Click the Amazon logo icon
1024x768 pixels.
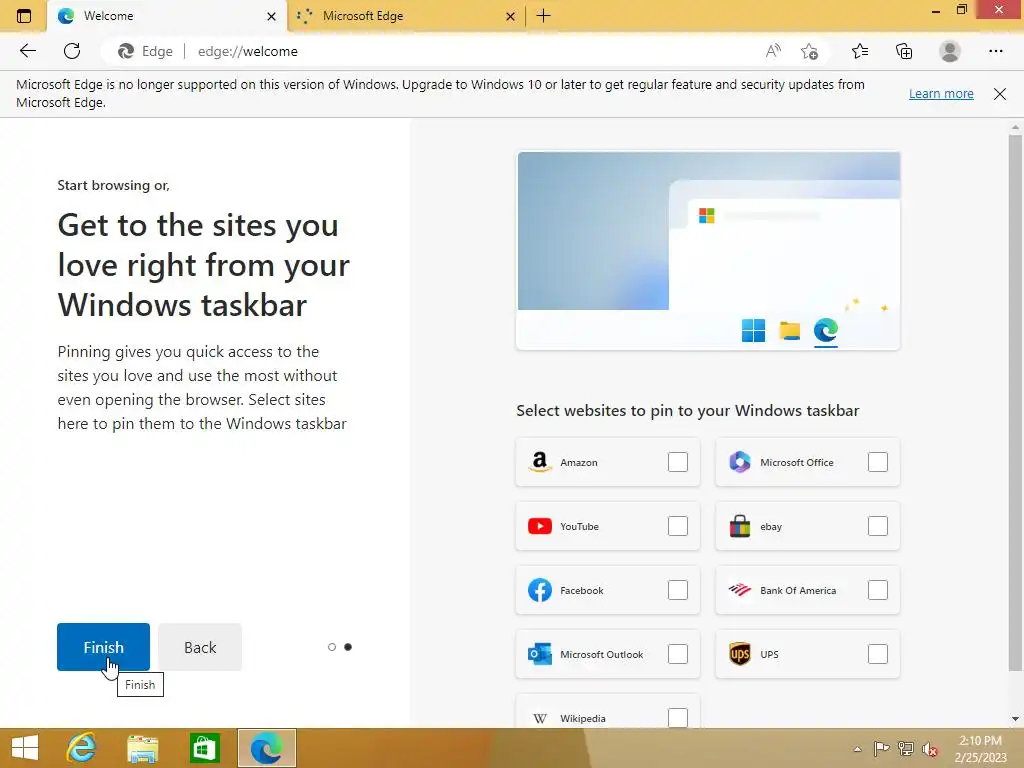[x=539, y=462]
